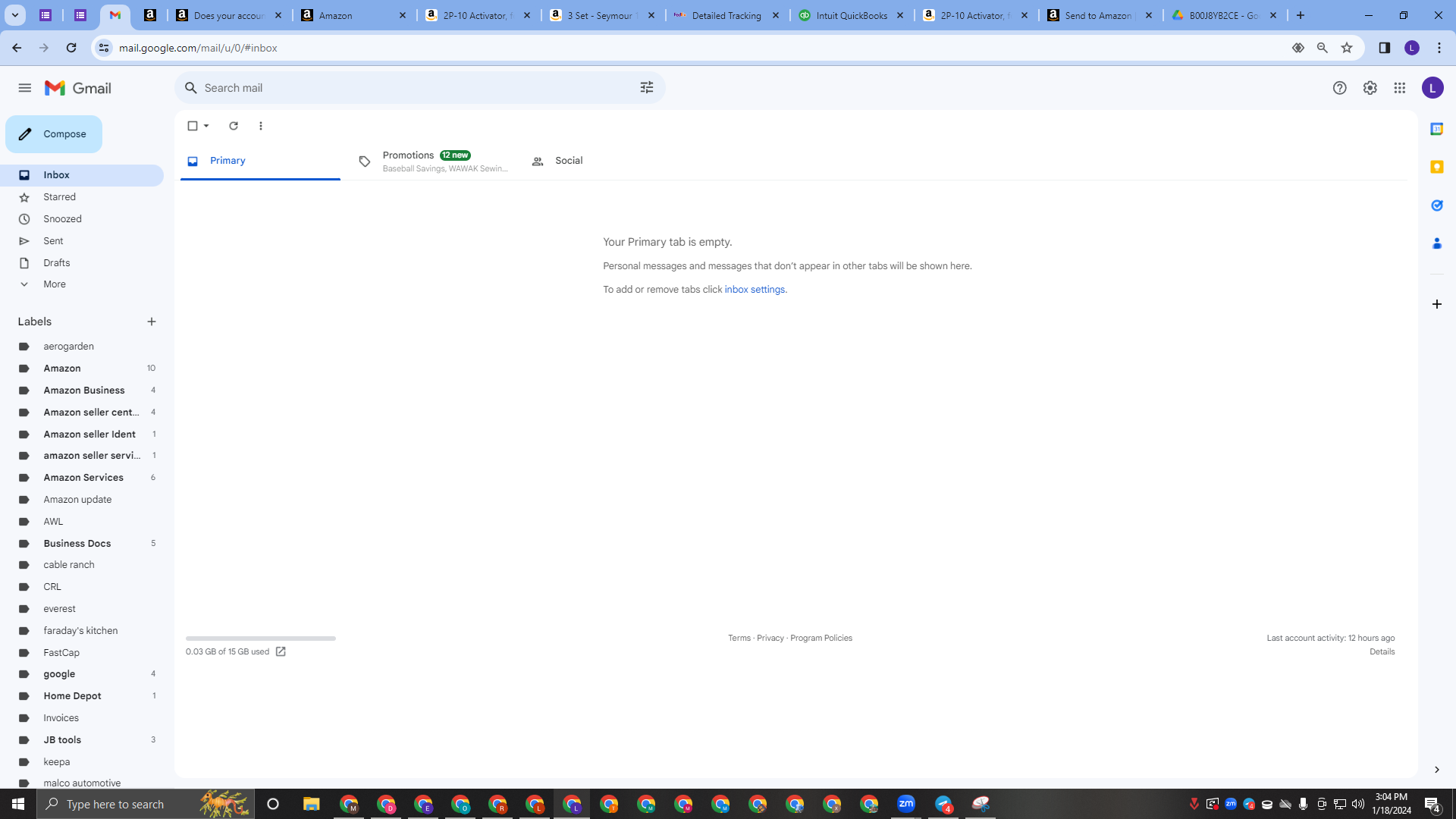Open Chrome zoom magnifier icon in address bar
Image resolution: width=1456 pixels, height=819 pixels.
click(1323, 48)
